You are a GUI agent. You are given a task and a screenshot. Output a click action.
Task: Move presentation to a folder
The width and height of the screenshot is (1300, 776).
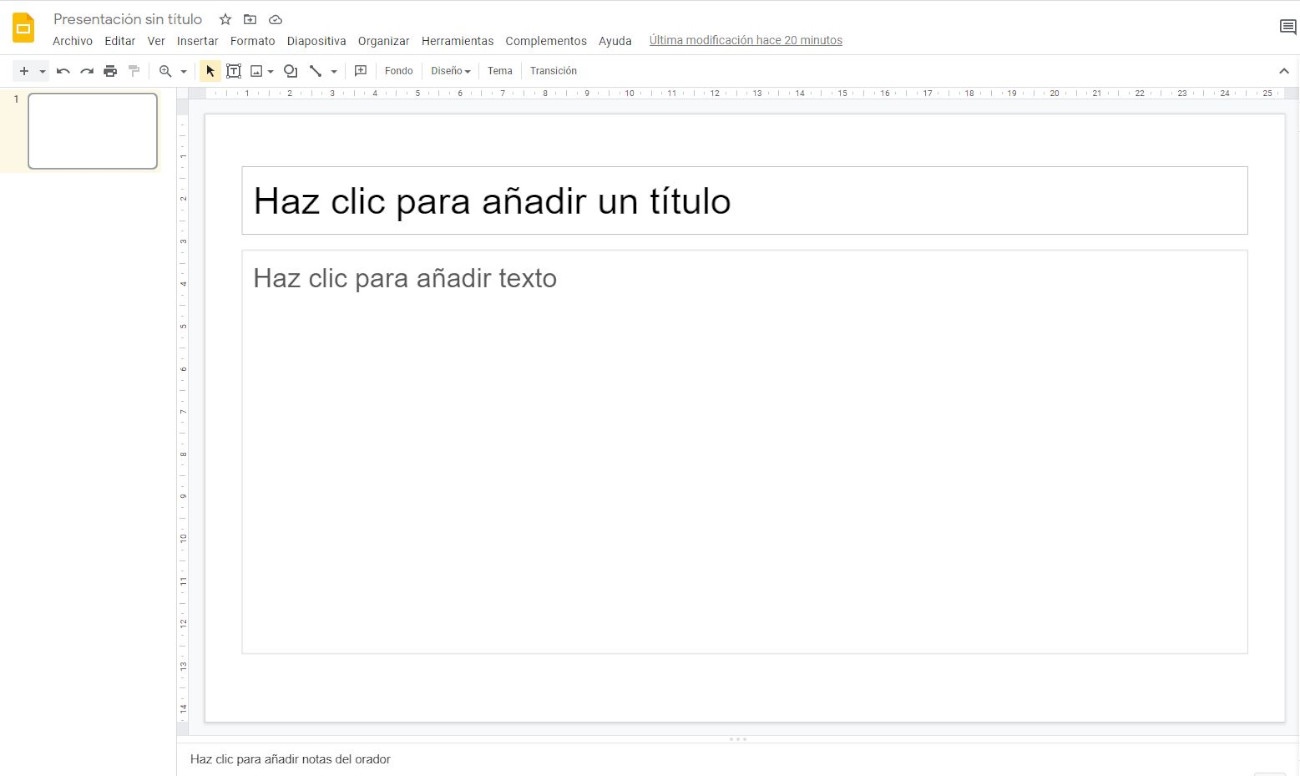pos(250,19)
